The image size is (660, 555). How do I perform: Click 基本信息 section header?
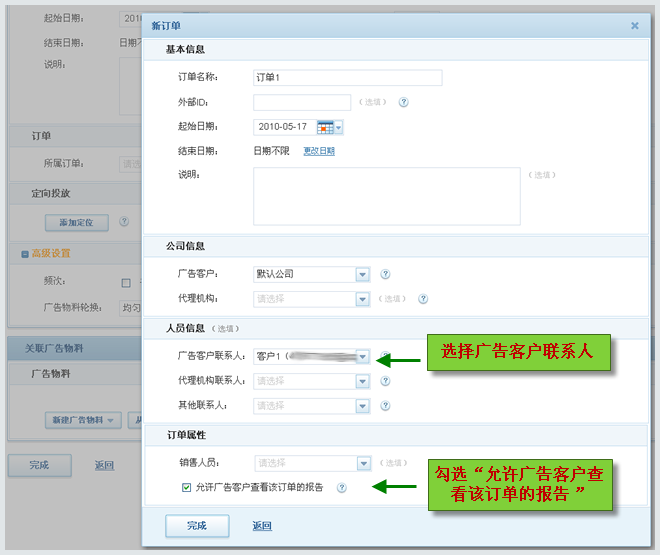185,50
